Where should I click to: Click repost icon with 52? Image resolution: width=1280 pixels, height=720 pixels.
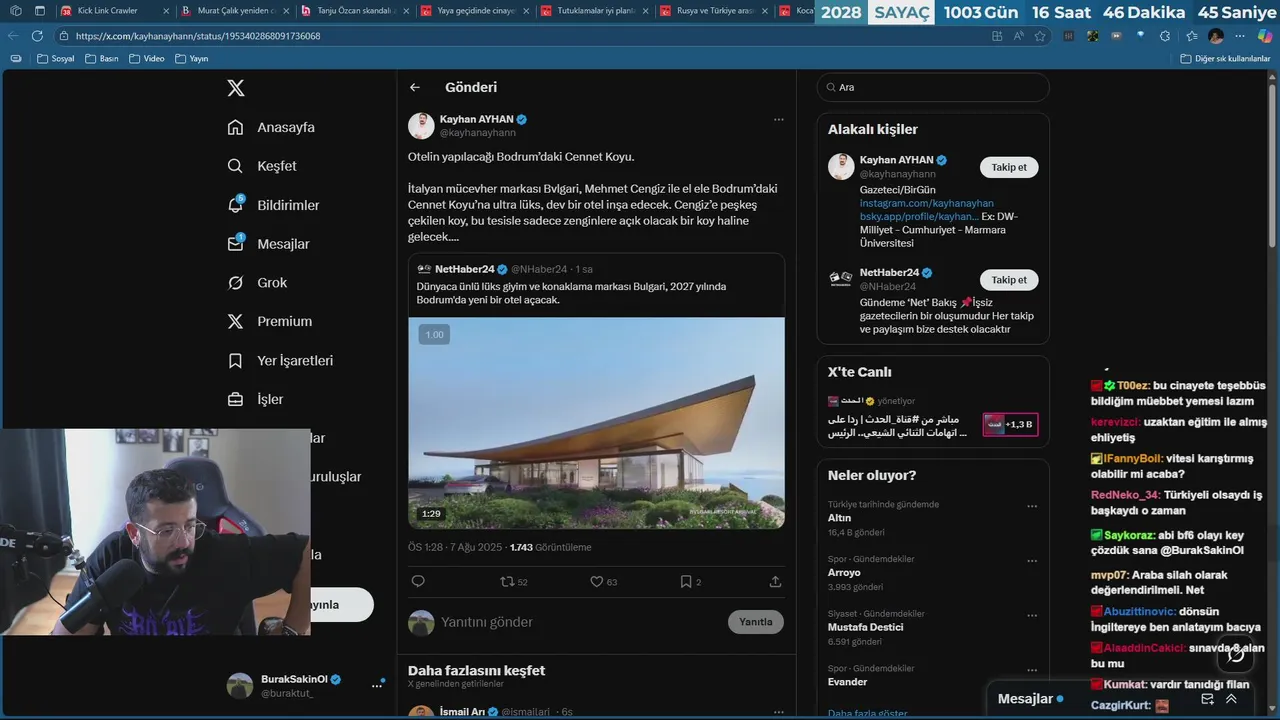click(514, 581)
